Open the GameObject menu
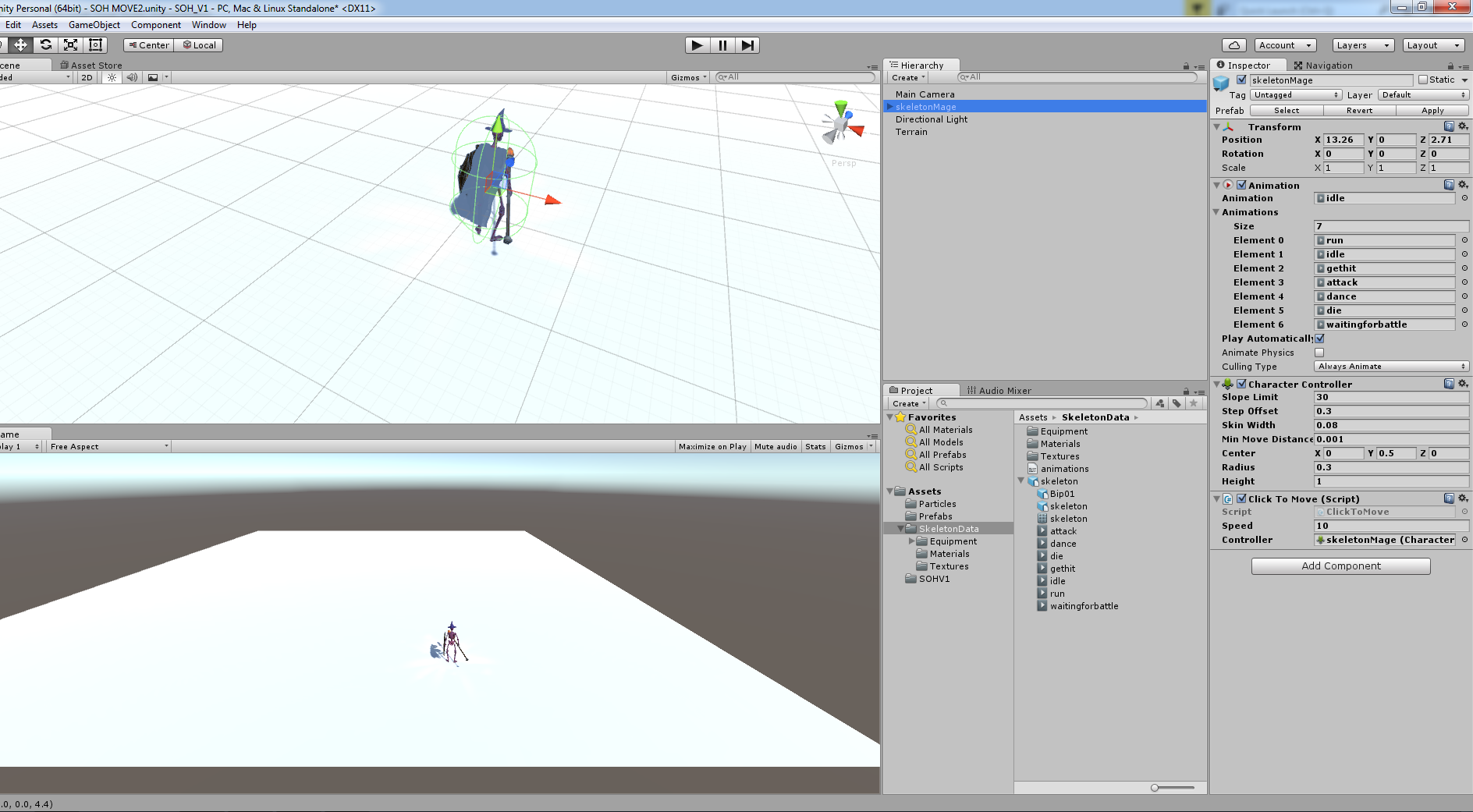Screen dimensions: 1473x812 pos(94,25)
